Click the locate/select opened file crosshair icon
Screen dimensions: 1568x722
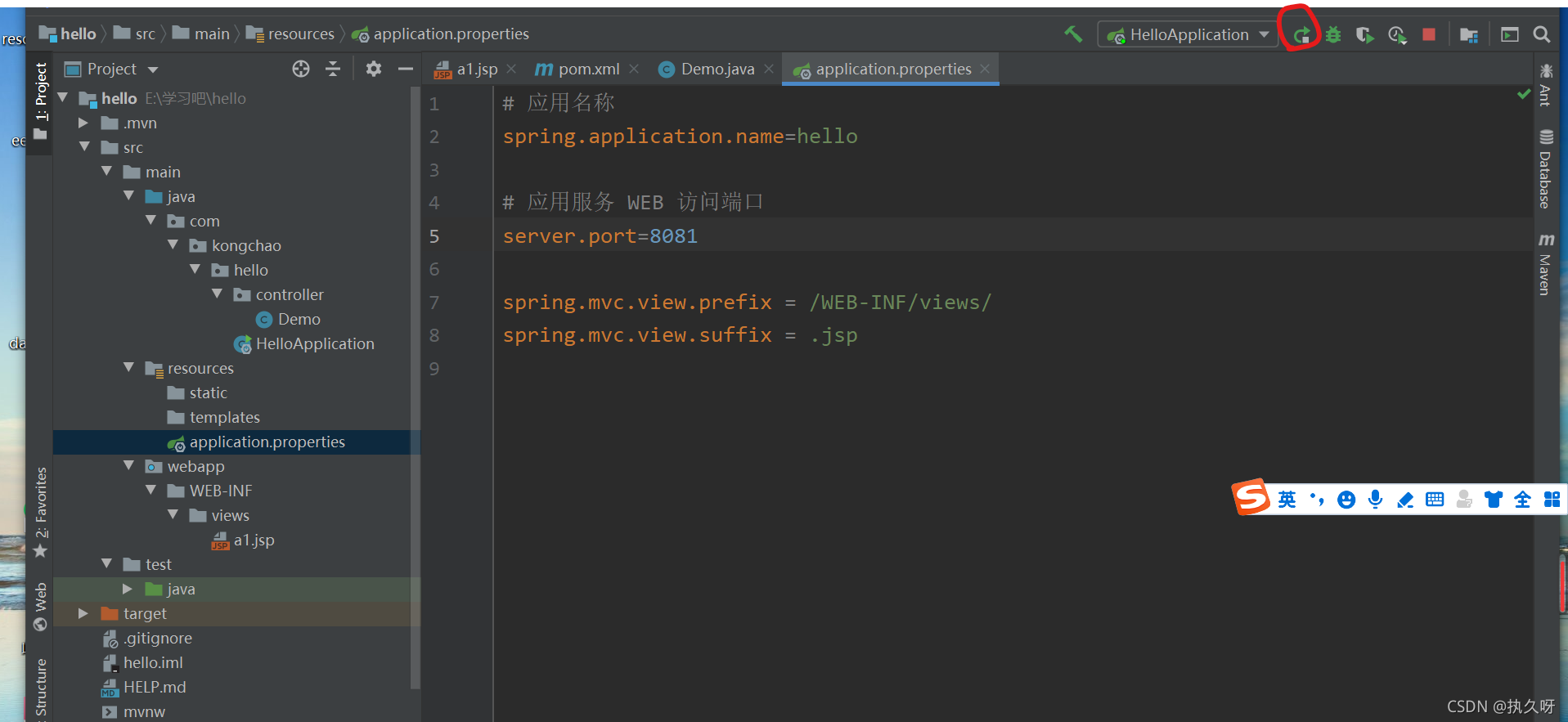coord(301,69)
